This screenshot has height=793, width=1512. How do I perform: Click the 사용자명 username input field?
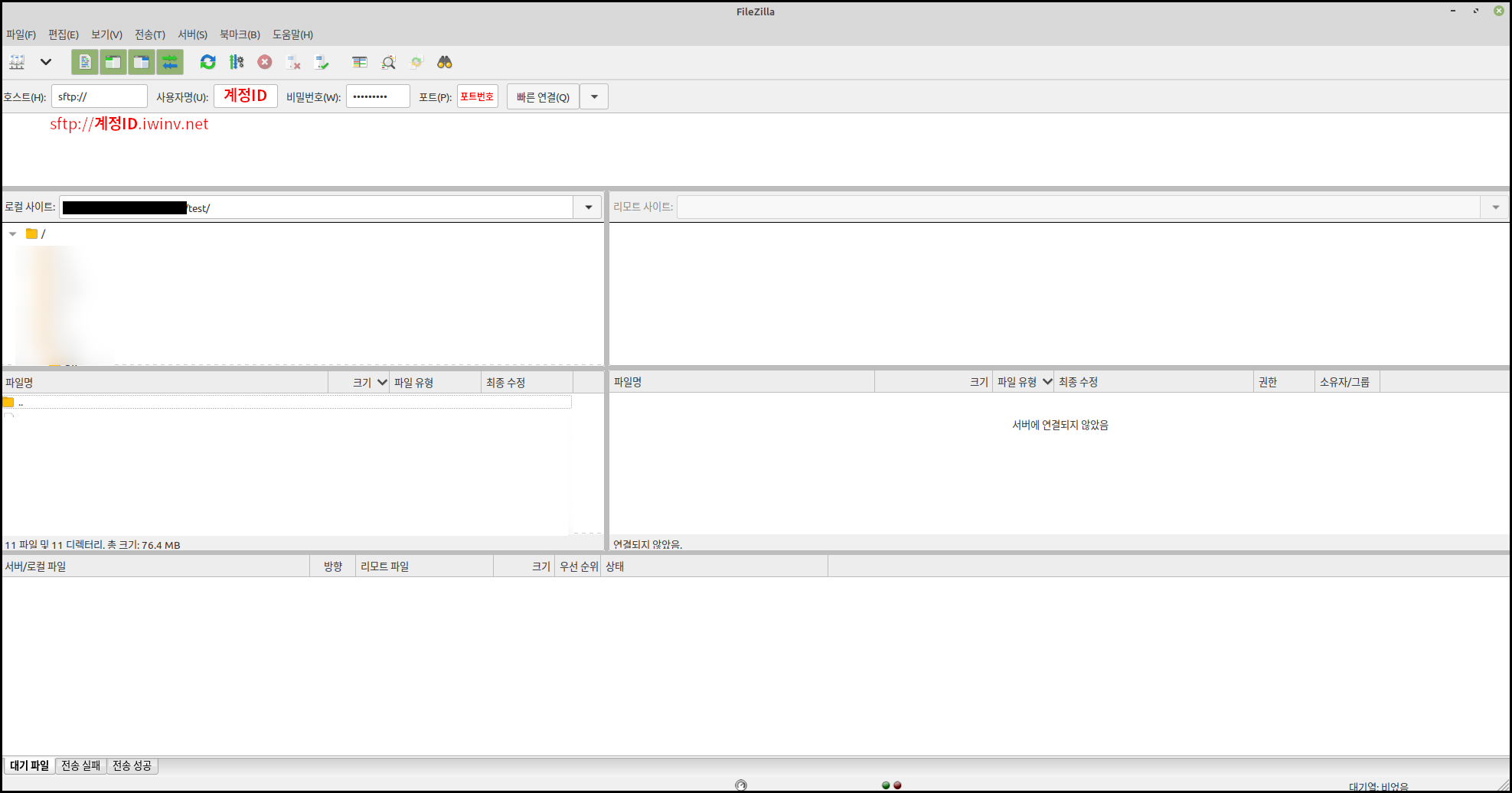[246, 96]
